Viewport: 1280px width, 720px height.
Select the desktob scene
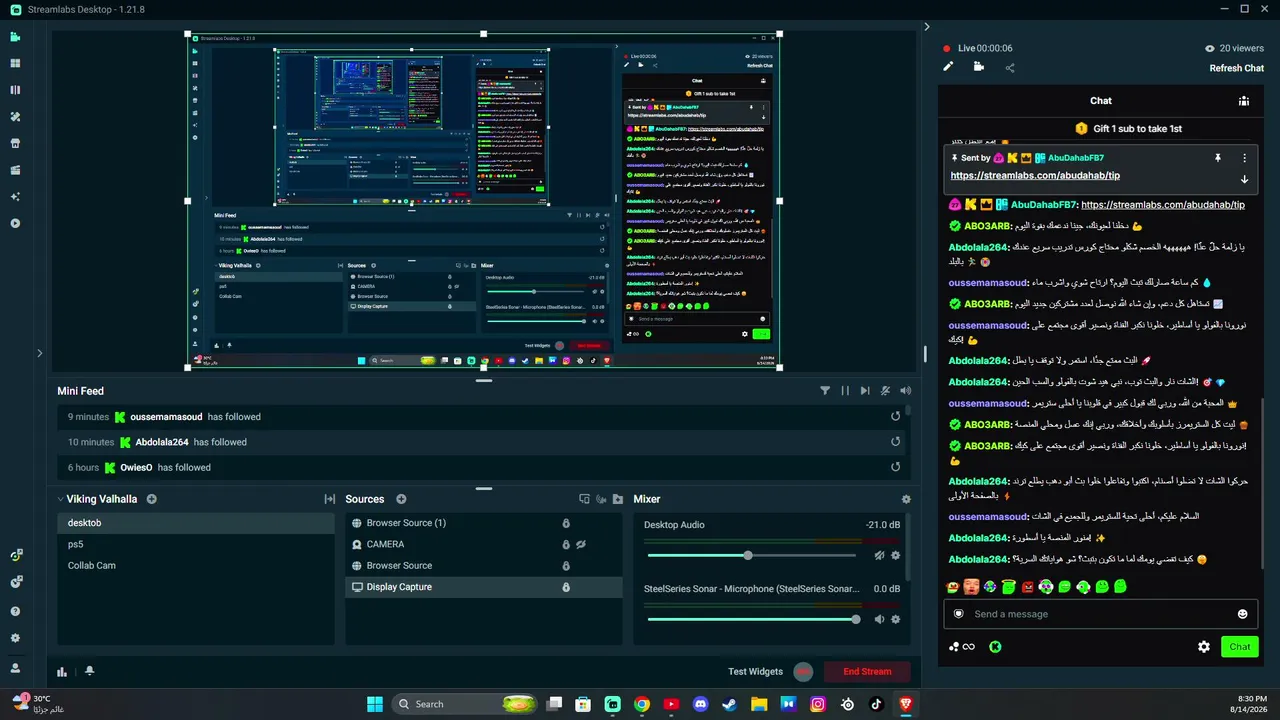click(x=195, y=523)
